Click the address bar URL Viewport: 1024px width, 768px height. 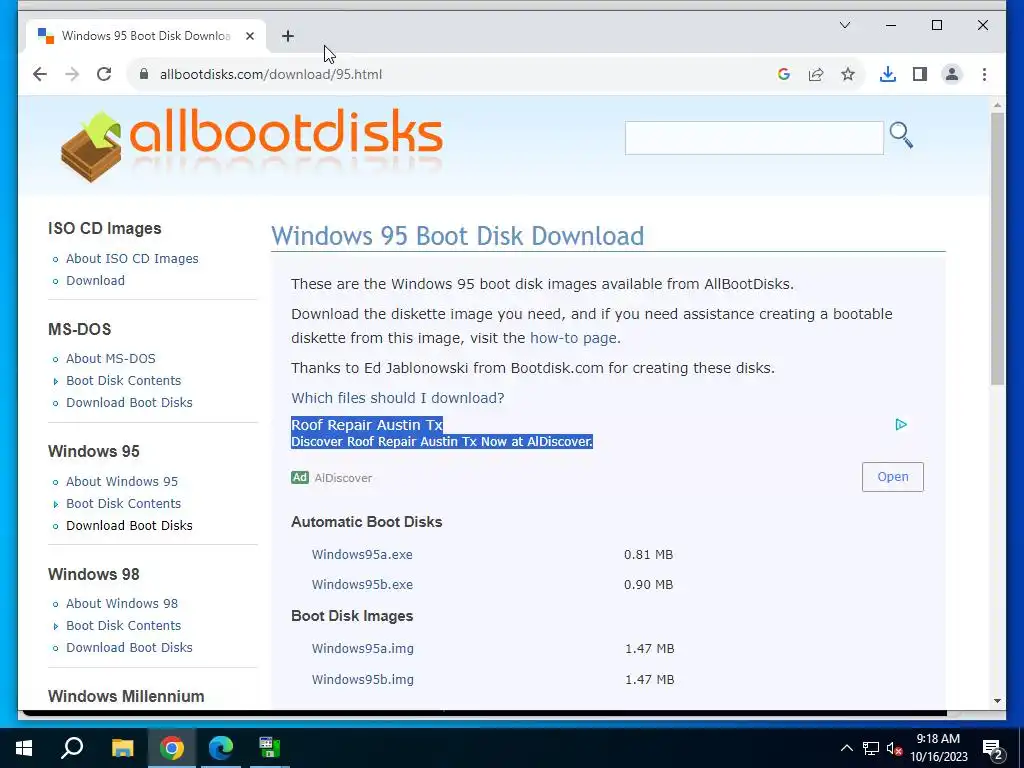(x=271, y=74)
